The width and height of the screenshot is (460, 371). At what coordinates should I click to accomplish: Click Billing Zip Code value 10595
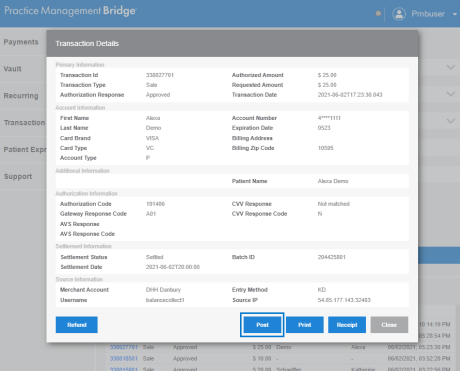(326, 148)
